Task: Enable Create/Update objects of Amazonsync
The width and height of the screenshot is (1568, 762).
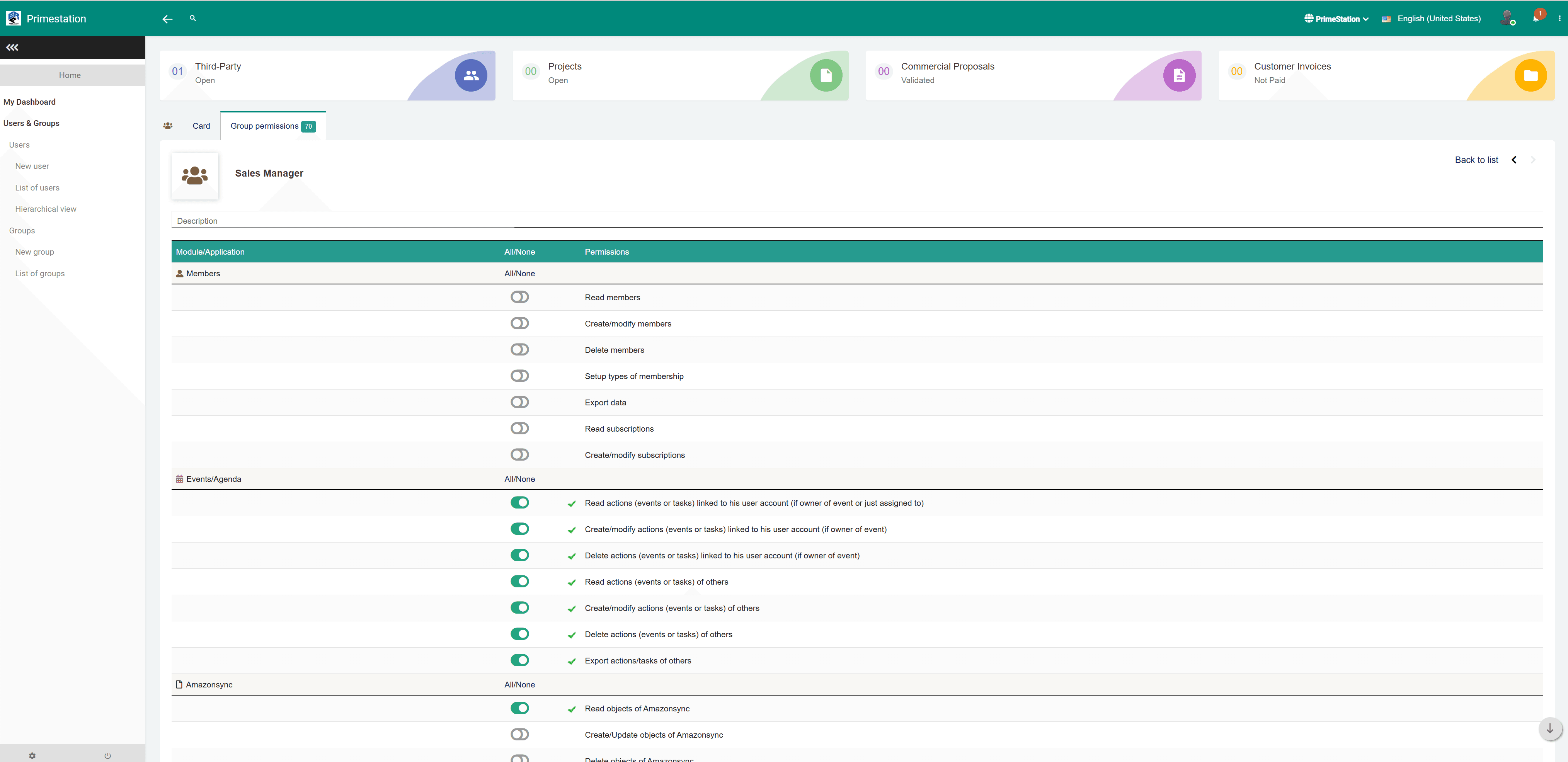Action: click(519, 734)
